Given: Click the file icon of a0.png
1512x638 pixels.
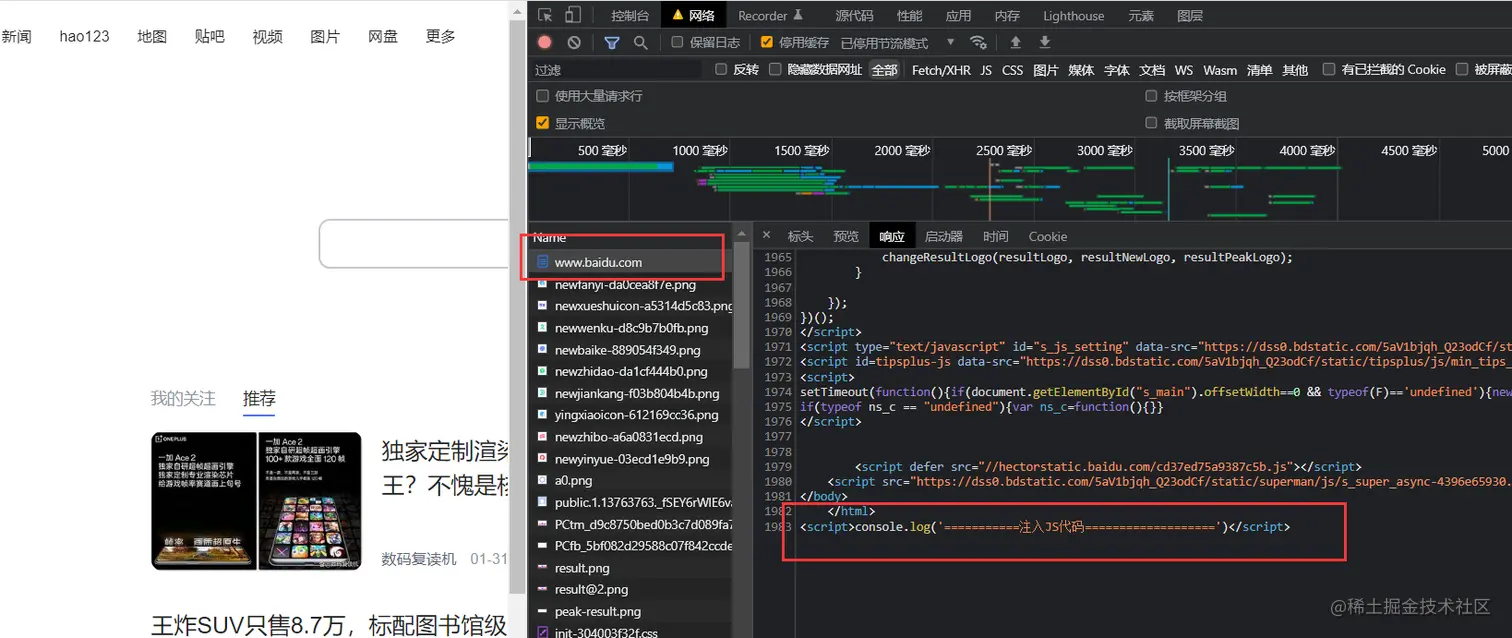Looking at the screenshot, I should 542,480.
